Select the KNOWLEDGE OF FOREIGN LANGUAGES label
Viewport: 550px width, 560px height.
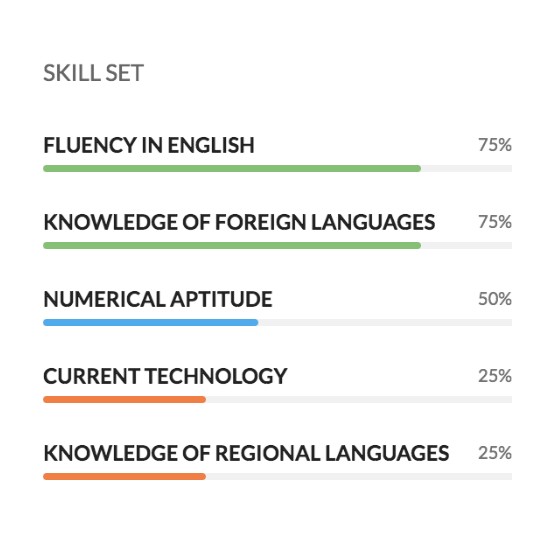click(239, 222)
